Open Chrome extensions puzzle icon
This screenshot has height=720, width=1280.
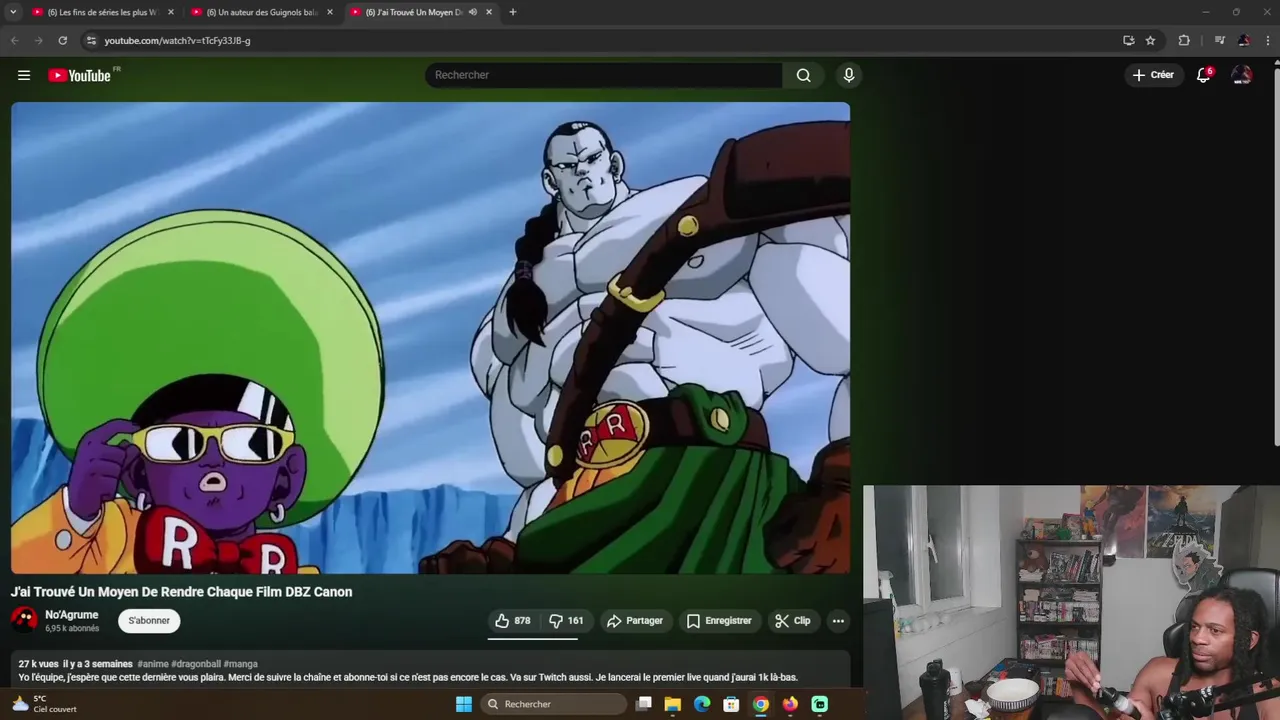[x=1184, y=40]
